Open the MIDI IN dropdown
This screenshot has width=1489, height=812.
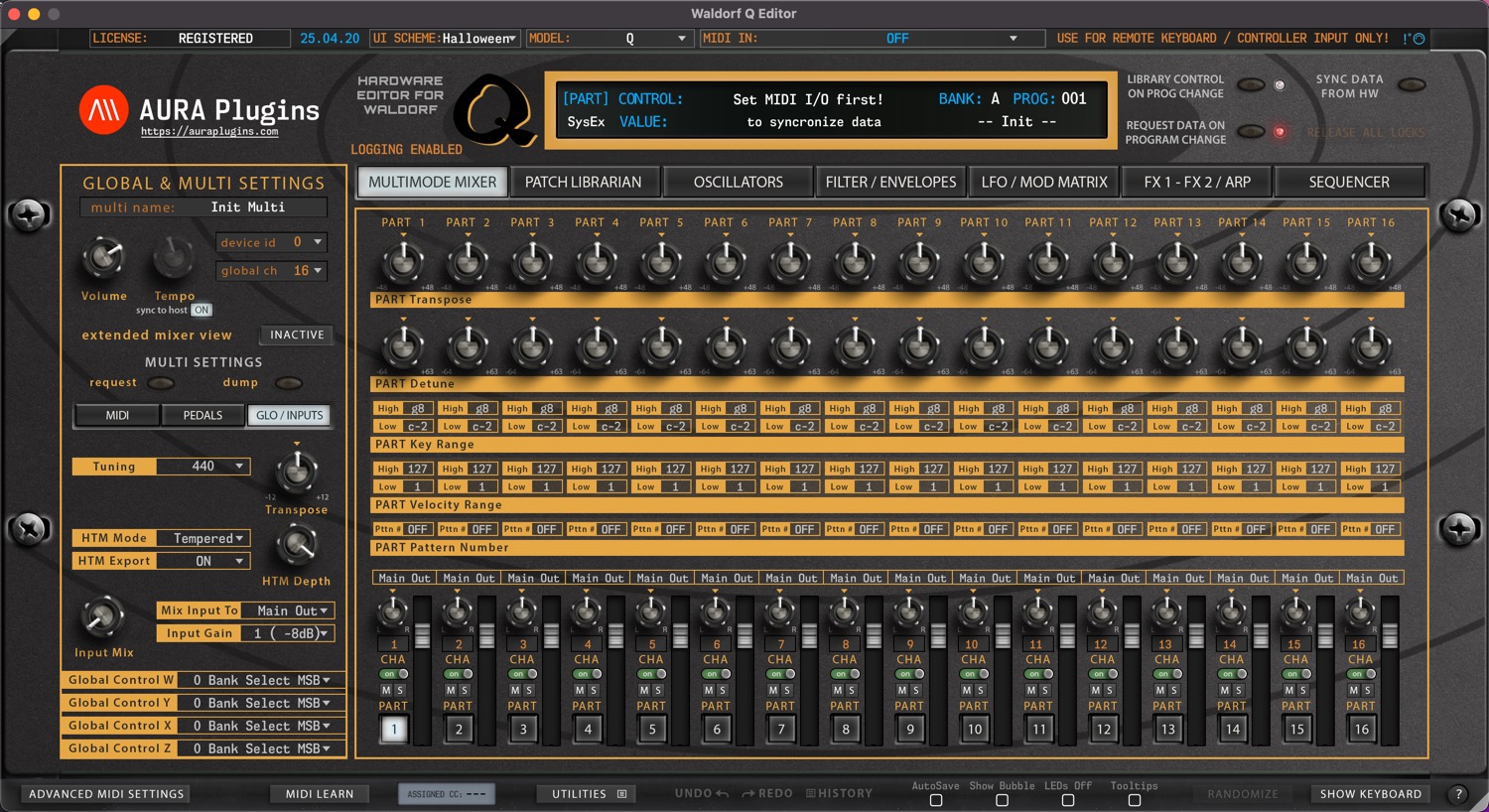(872, 39)
